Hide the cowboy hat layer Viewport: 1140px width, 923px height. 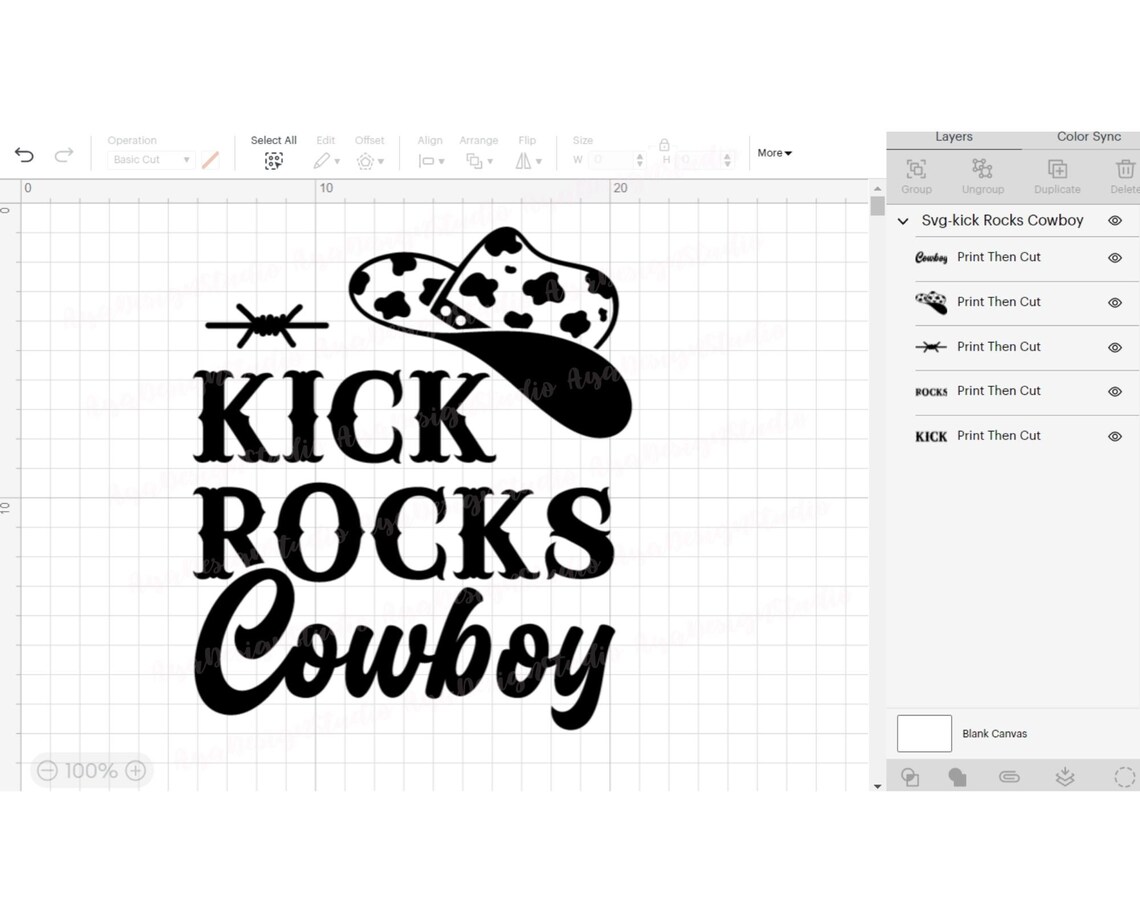pos(1115,302)
